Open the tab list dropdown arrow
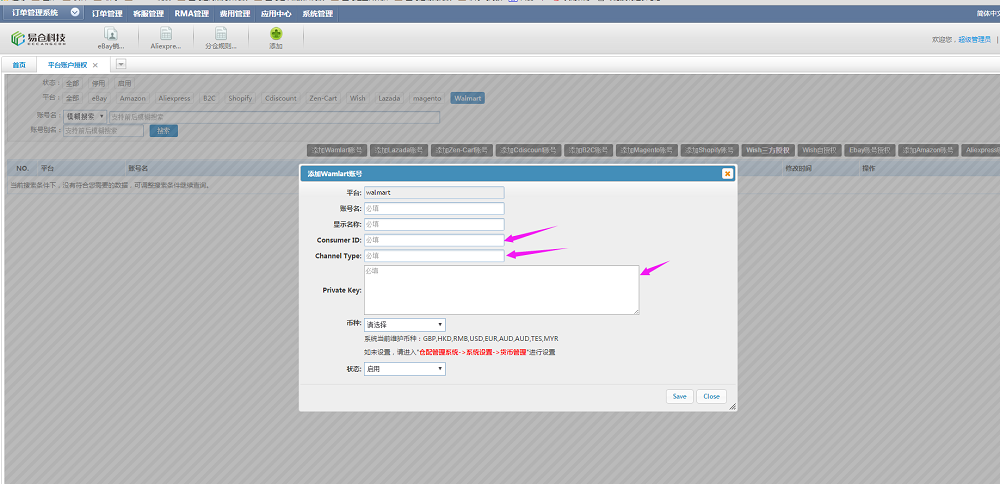 coord(121,65)
